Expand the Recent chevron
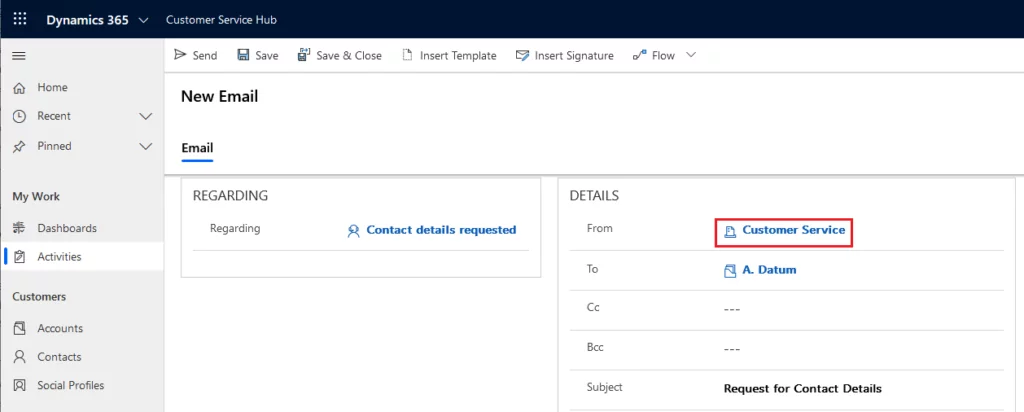 [x=146, y=116]
